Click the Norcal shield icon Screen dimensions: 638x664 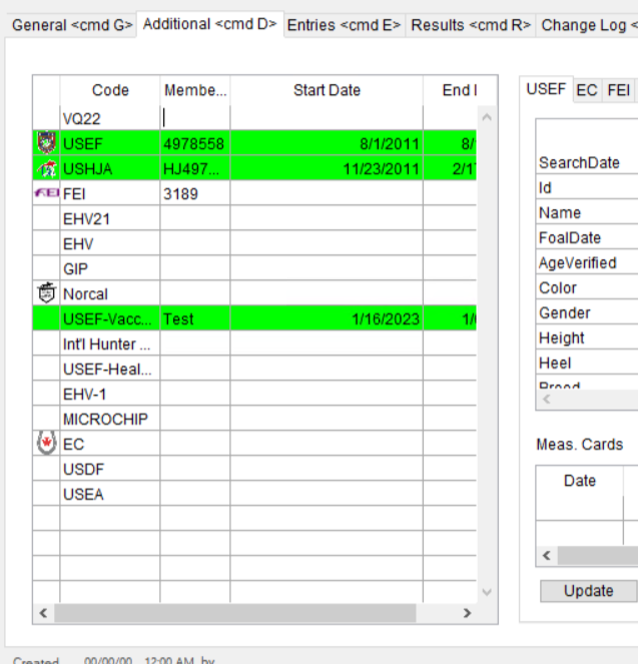(x=47, y=293)
